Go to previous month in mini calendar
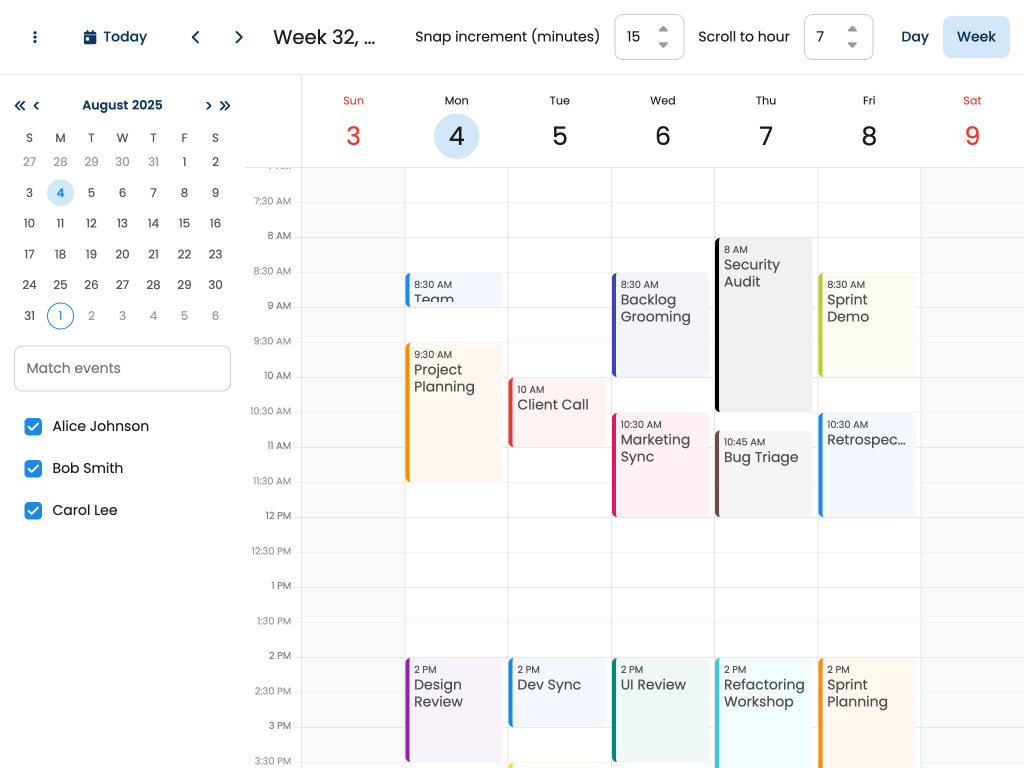 (x=37, y=105)
